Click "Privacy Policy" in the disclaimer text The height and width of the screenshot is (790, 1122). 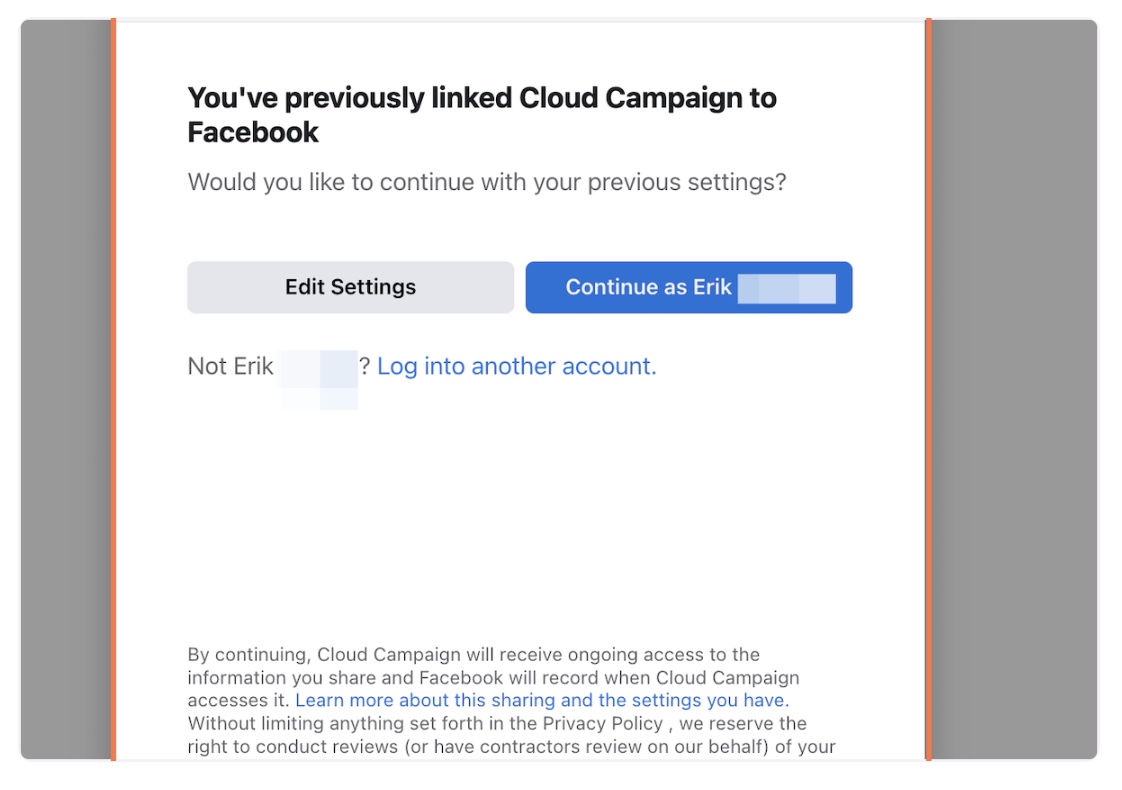tap(602, 724)
